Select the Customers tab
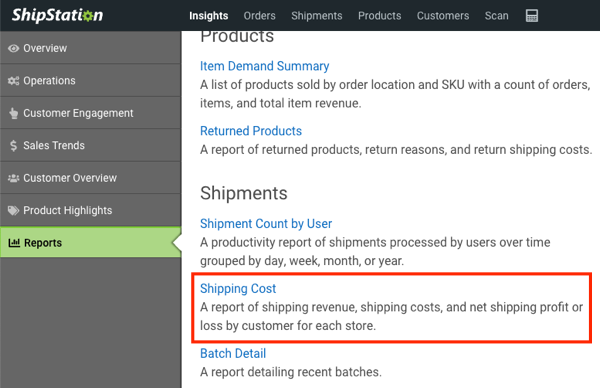This screenshot has width=600, height=388. coord(443,16)
